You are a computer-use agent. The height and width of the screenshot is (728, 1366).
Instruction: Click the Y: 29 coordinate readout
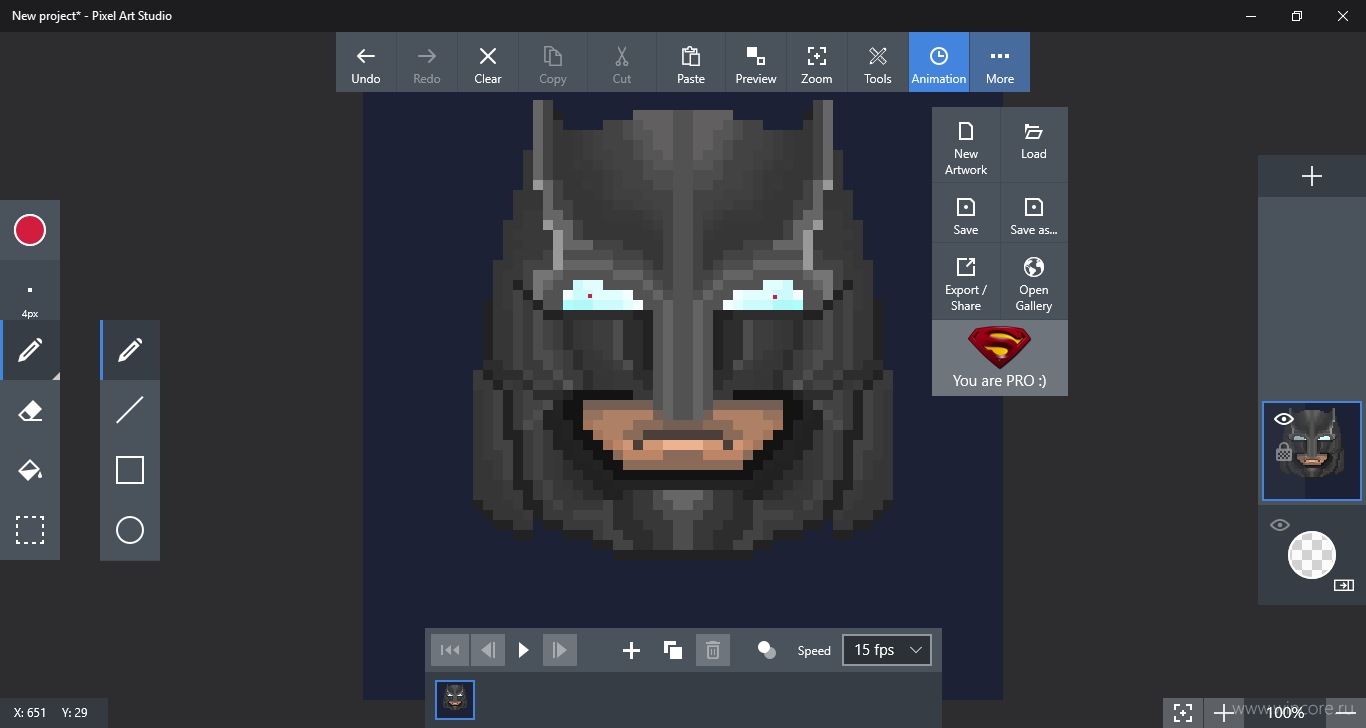coord(75,713)
